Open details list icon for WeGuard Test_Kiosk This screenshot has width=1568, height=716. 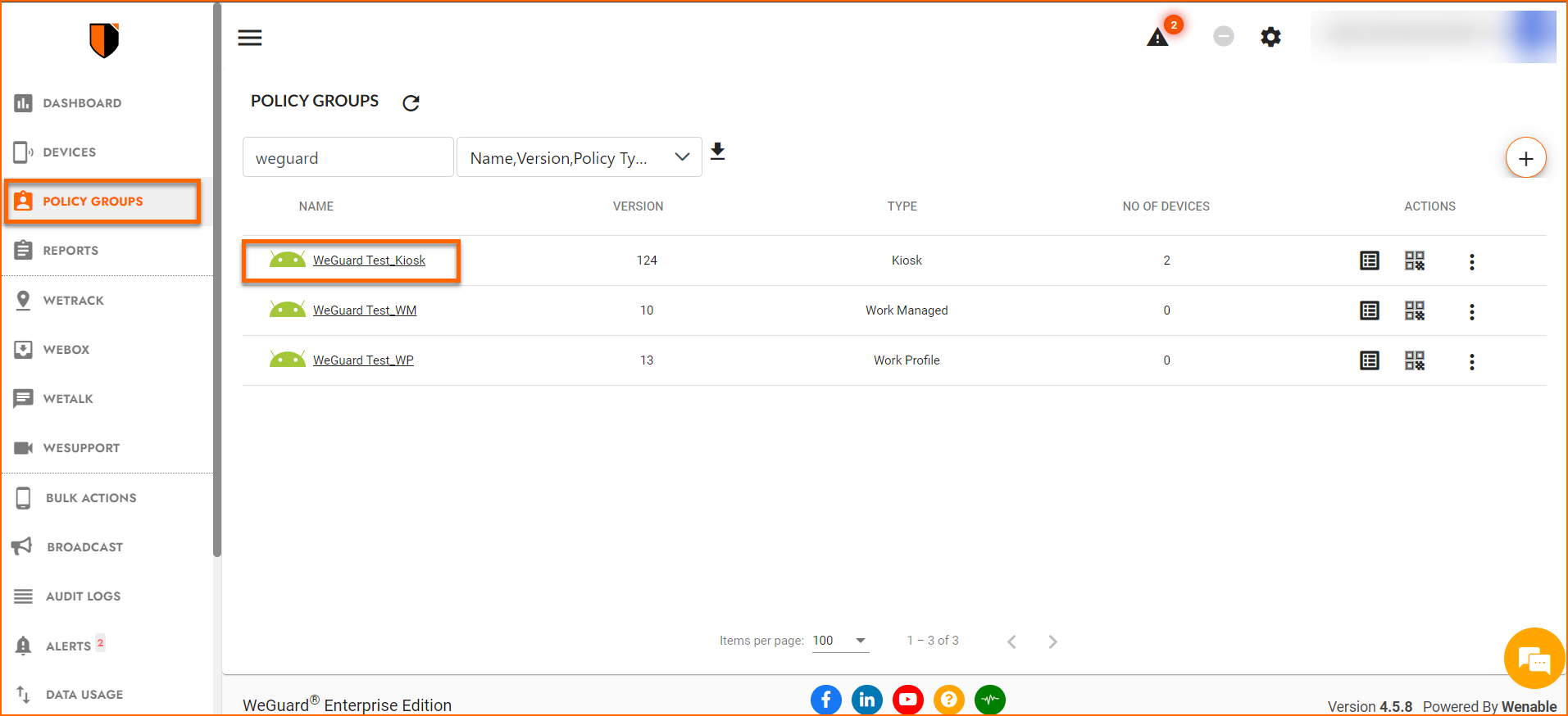(x=1369, y=261)
